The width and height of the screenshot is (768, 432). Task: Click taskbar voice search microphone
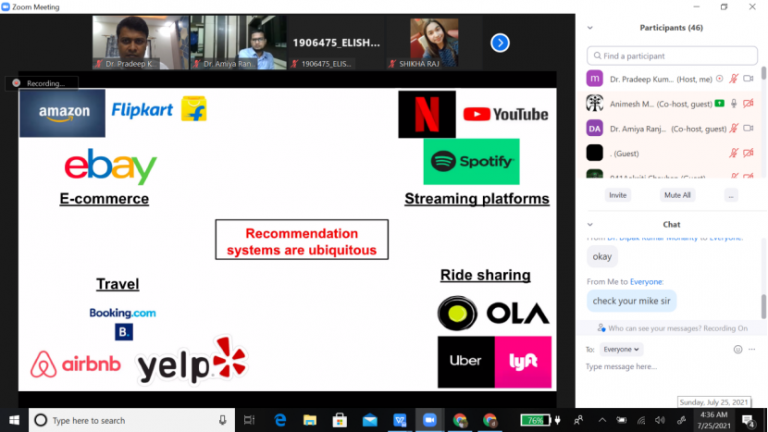[222, 420]
